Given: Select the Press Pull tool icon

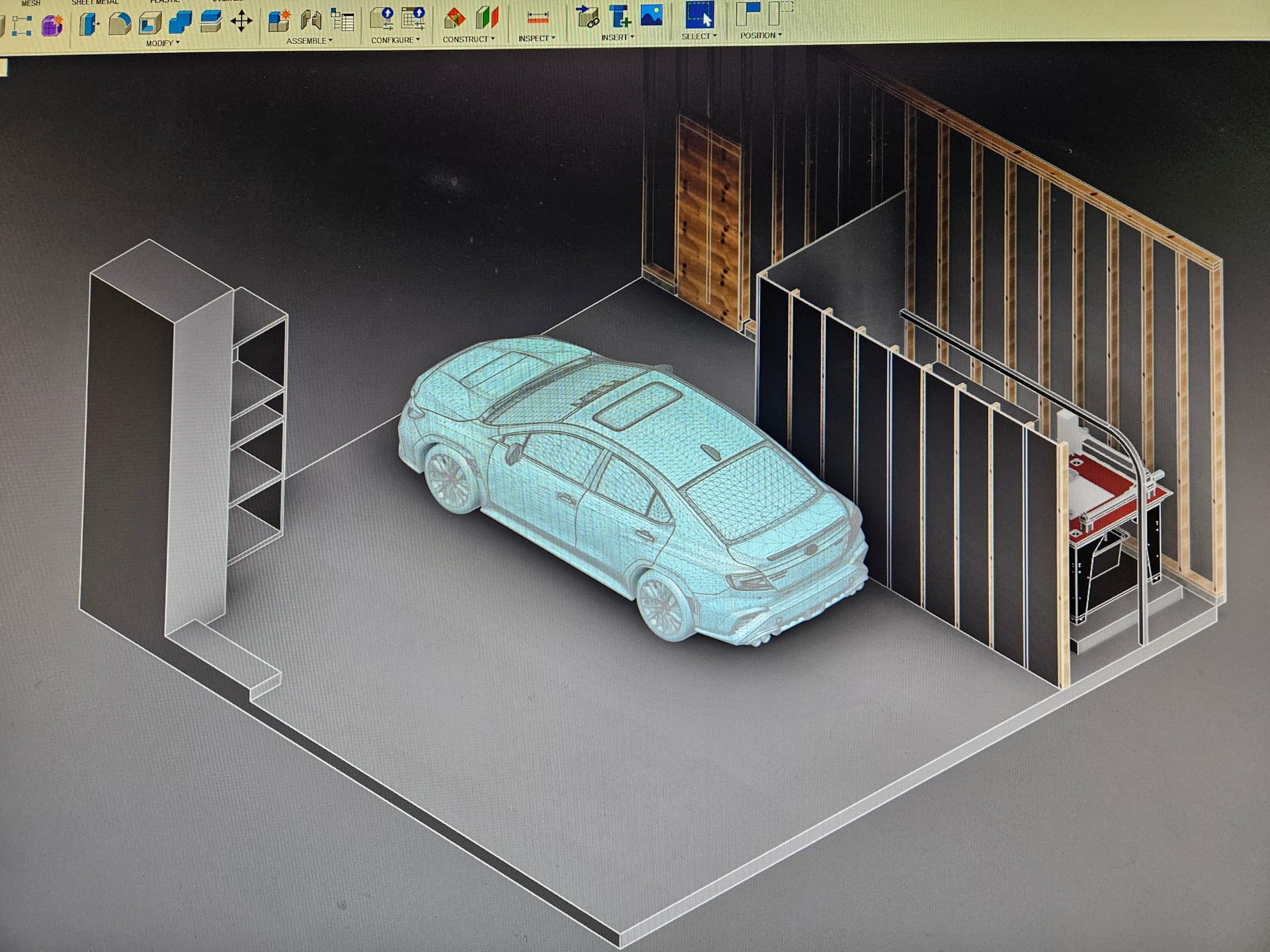Looking at the screenshot, I should coord(89,24).
